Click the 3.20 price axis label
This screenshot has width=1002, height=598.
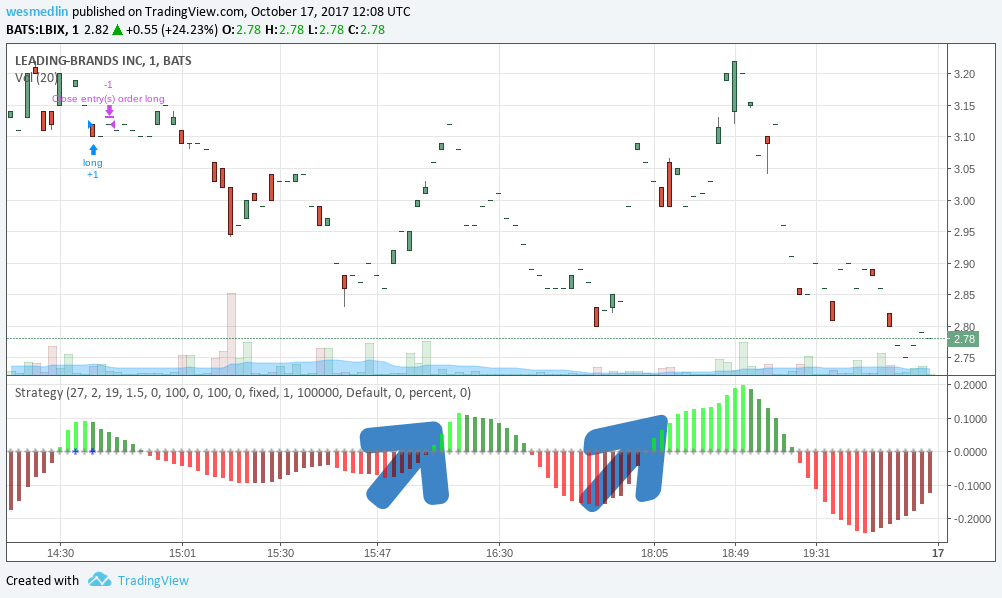tap(964, 74)
